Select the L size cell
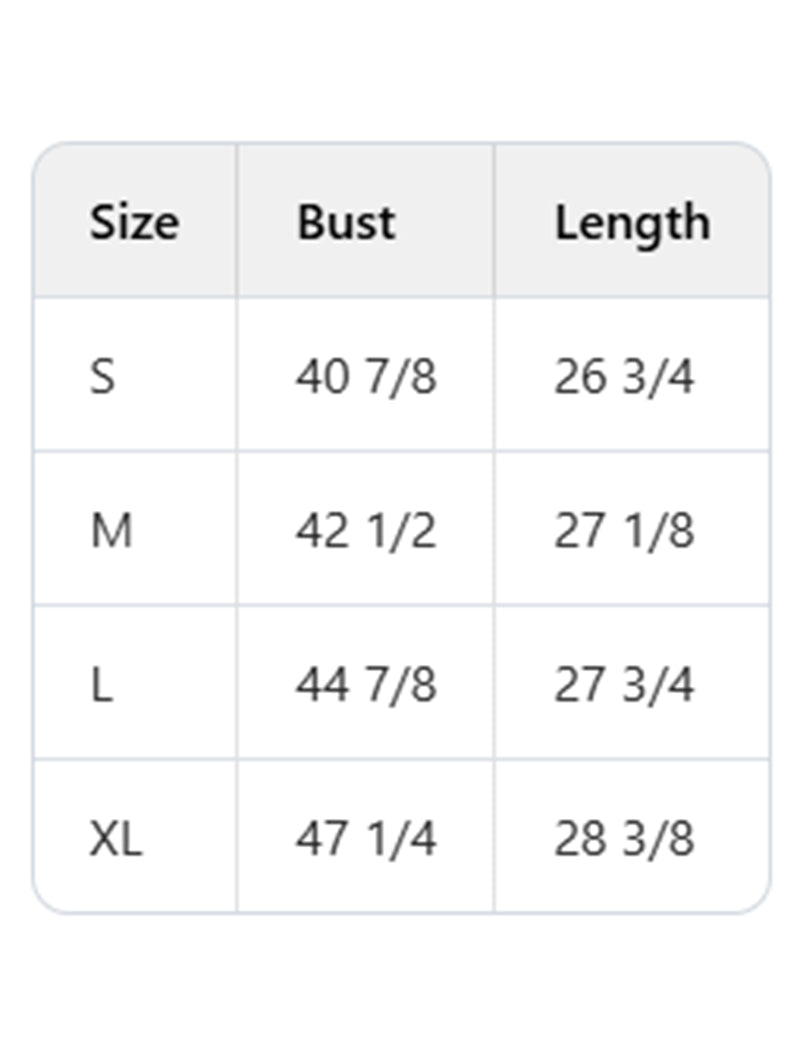Screen dimensions: 800x1050 [102, 685]
